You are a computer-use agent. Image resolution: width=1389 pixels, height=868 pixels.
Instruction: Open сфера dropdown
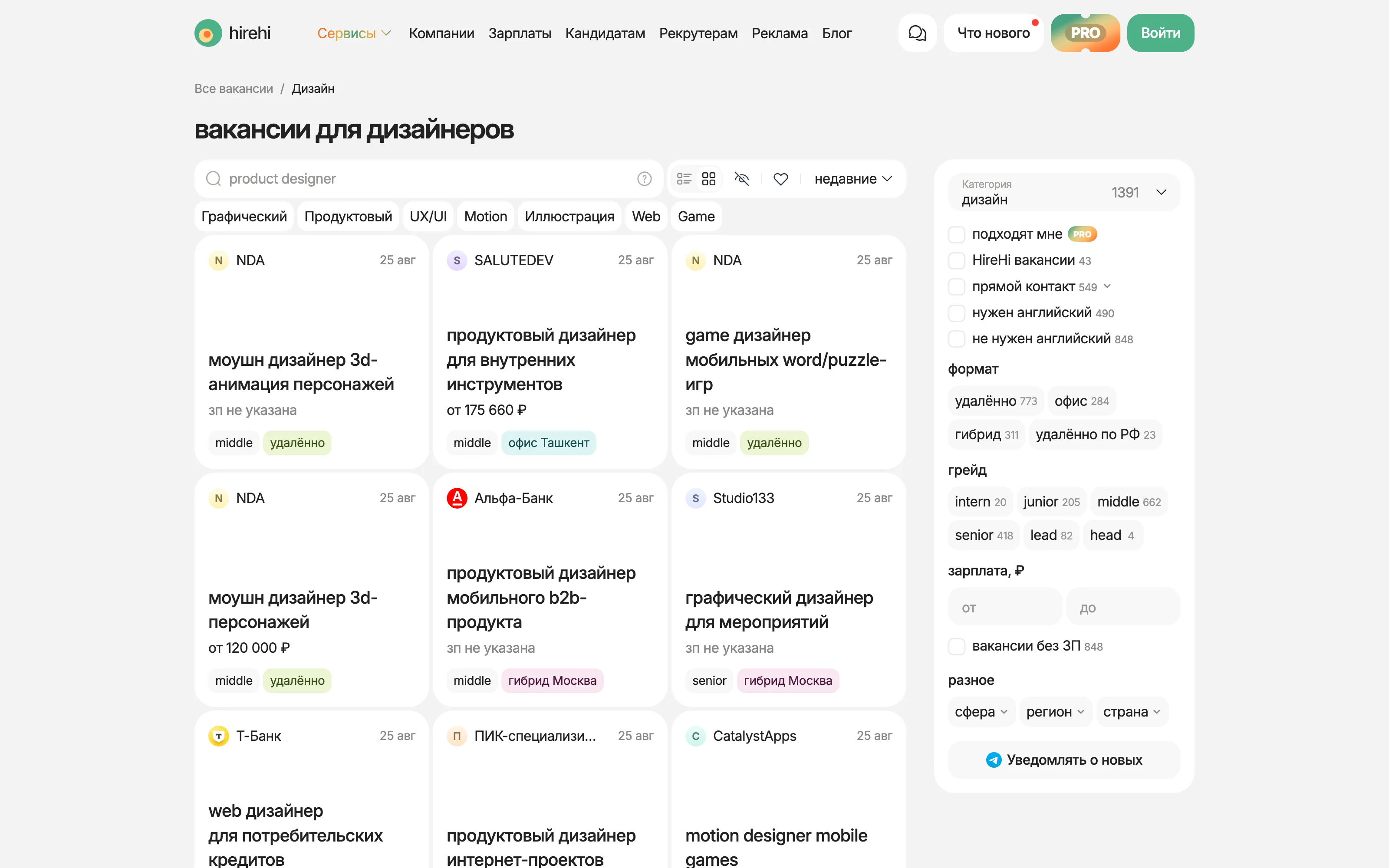(x=981, y=711)
